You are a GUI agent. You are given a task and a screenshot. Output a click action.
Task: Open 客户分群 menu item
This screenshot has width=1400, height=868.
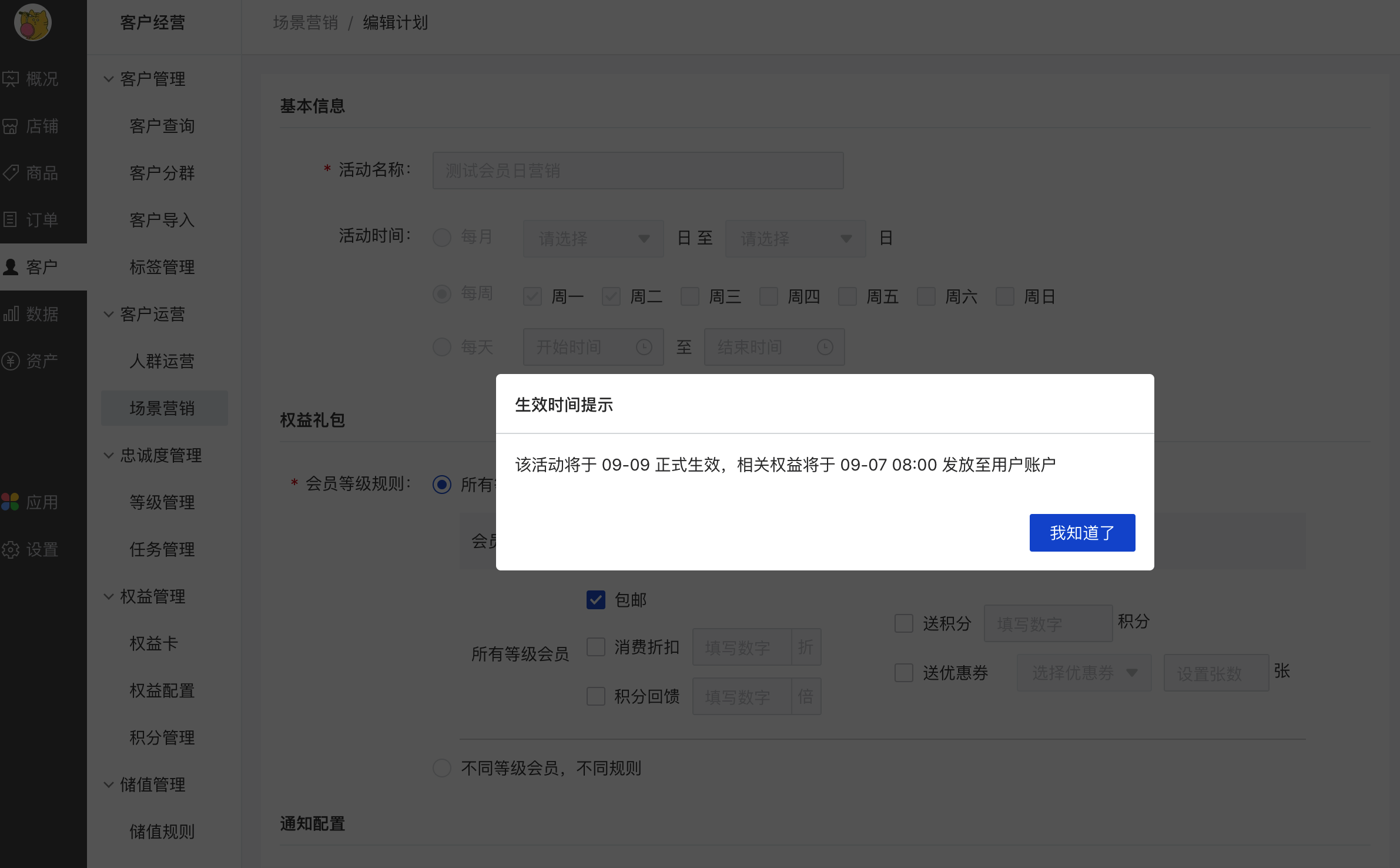click(x=162, y=173)
